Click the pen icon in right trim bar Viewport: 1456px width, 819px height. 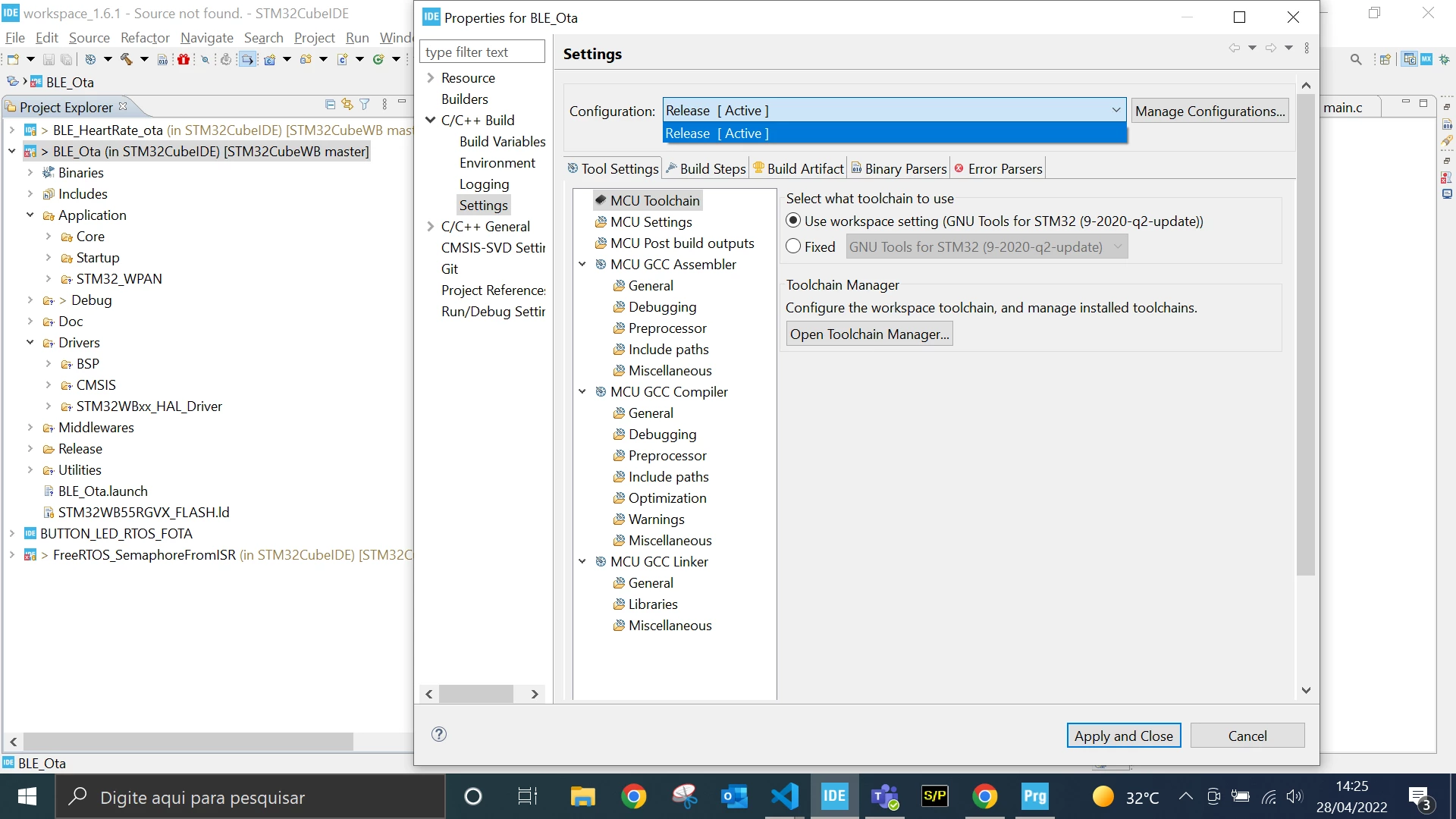click(x=1447, y=141)
